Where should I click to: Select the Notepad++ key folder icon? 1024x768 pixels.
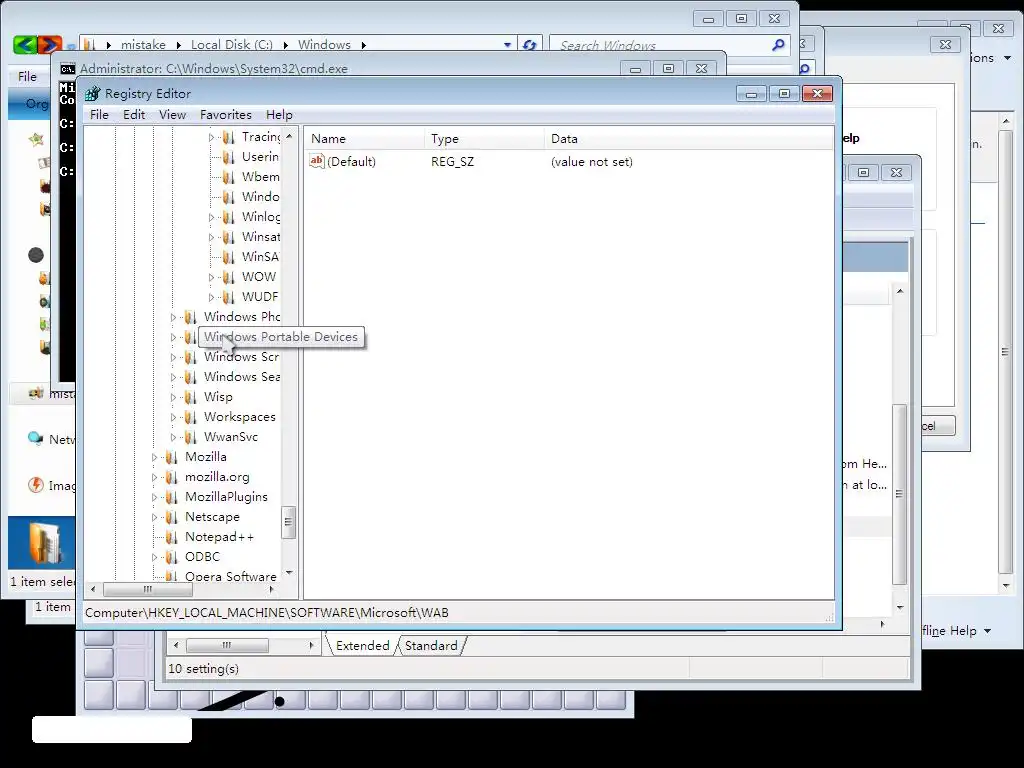click(172, 537)
